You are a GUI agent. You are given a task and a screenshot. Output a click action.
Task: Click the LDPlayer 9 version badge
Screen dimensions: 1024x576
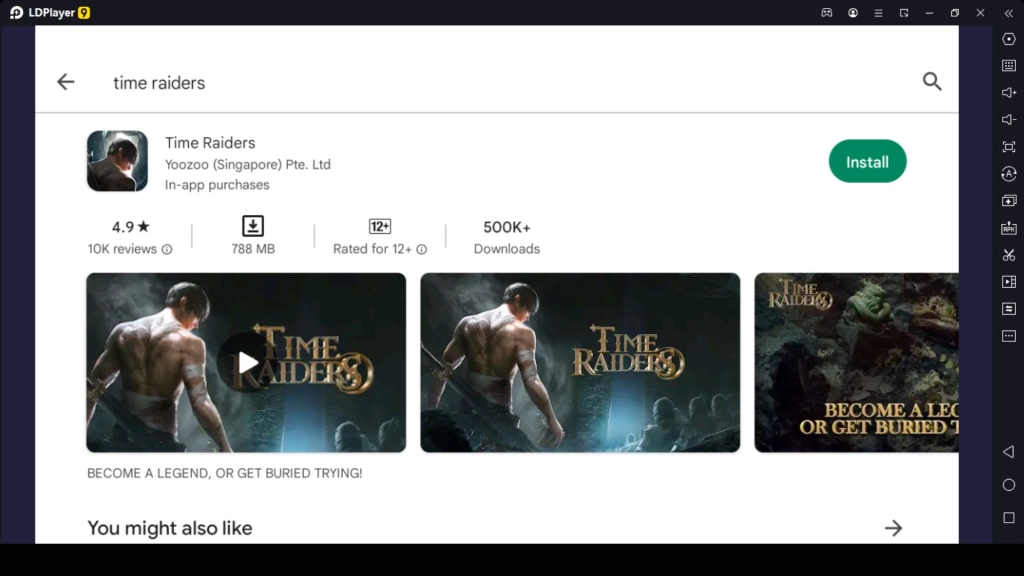point(84,12)
